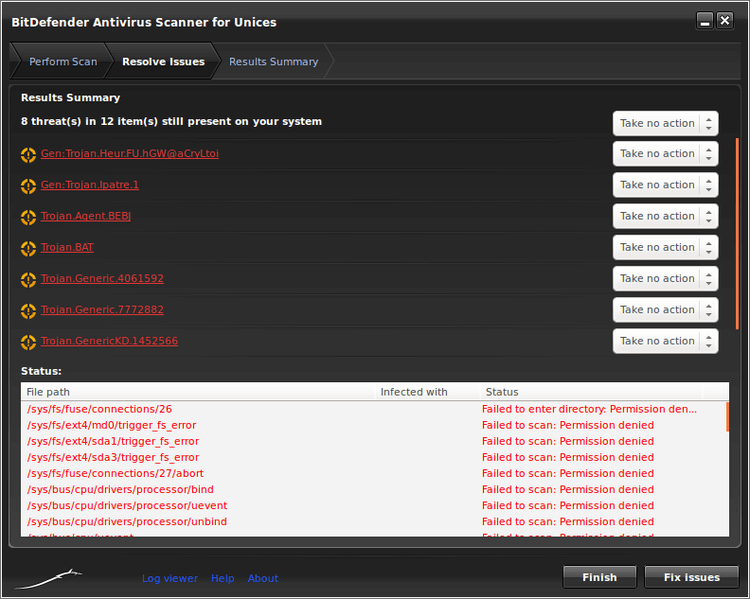Screen dimensions: 750x599
Task: Switch to the Perform Scan step tab
Action: pyautogui.click(x=63, y=62)
